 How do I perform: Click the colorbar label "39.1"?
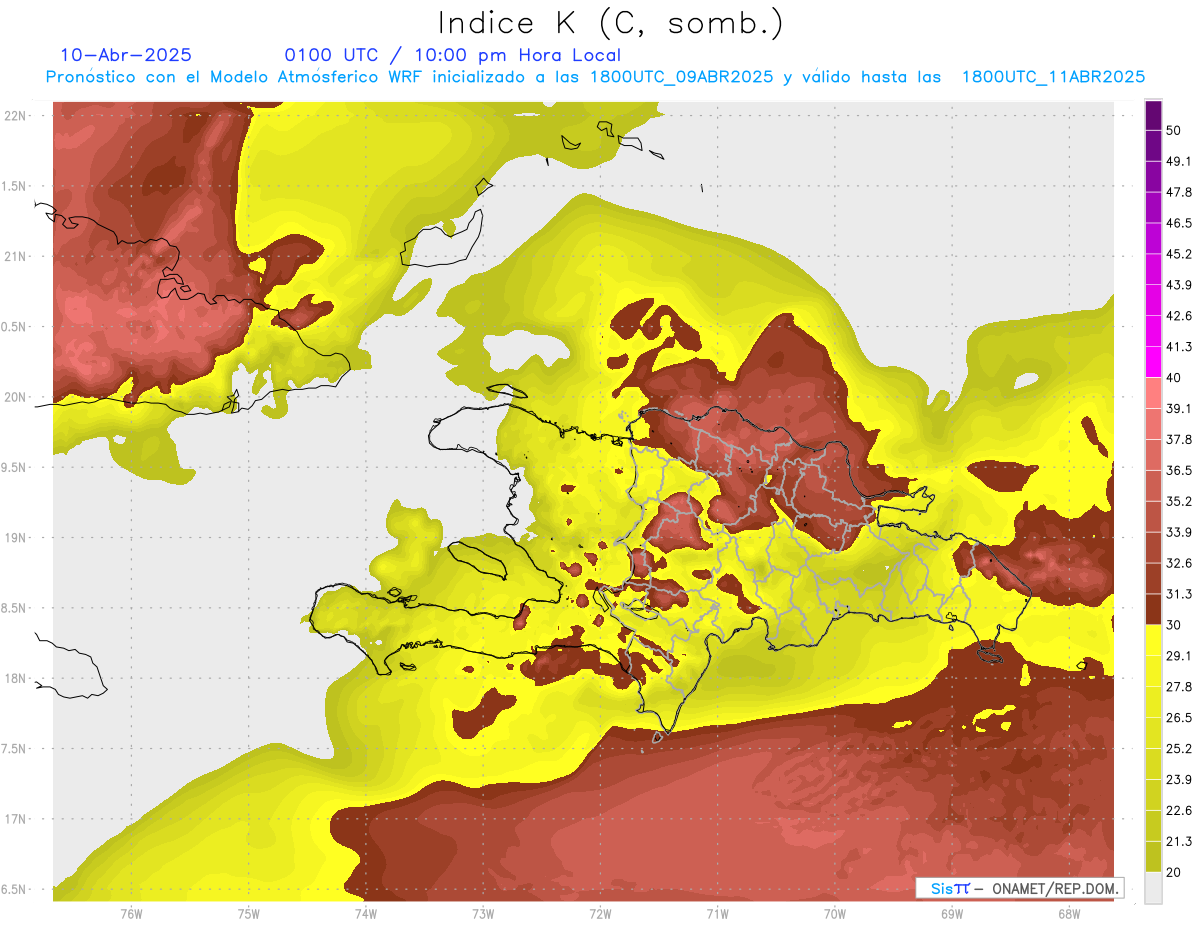click(1179, 408)
